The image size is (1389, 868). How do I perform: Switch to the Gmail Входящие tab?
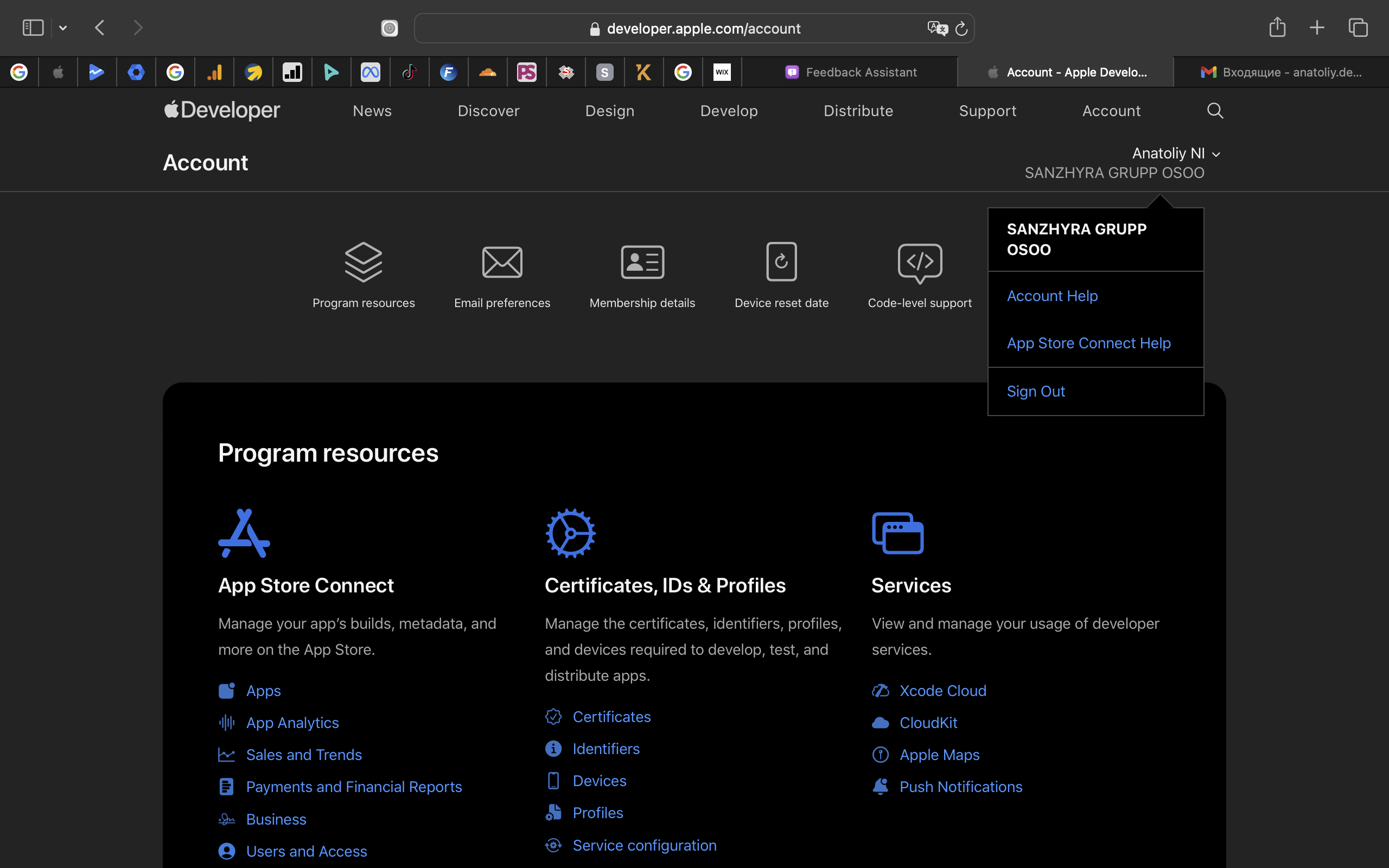point(1280,72)
